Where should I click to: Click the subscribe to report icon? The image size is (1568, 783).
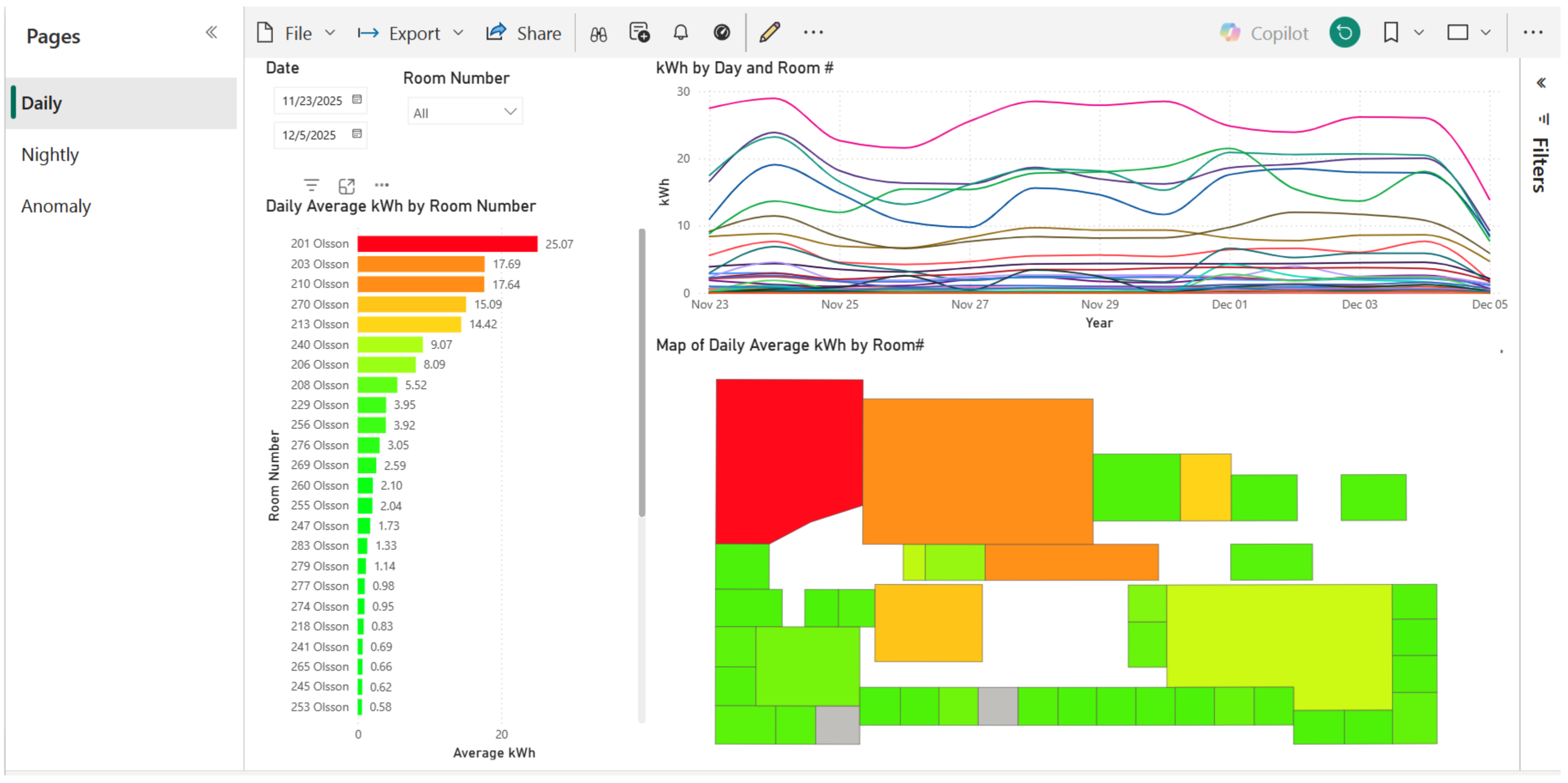pos(639,32)
